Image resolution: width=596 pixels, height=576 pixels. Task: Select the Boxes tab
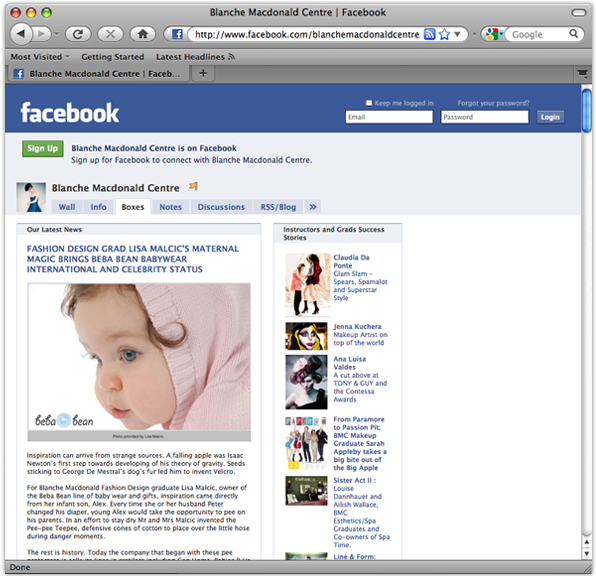133,207
